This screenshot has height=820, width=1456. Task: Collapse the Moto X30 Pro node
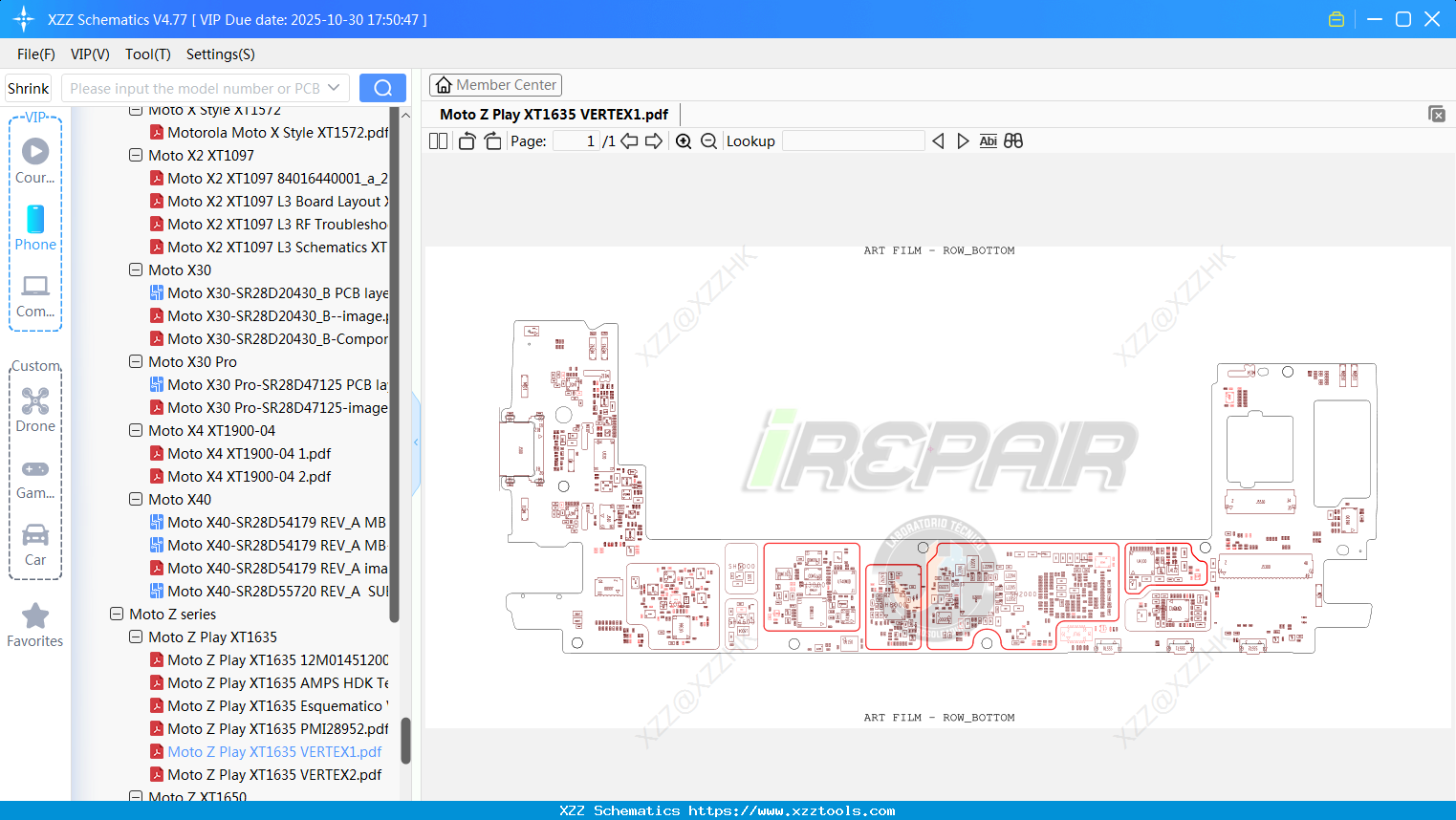pyautogui.click(x=136, y=361)
